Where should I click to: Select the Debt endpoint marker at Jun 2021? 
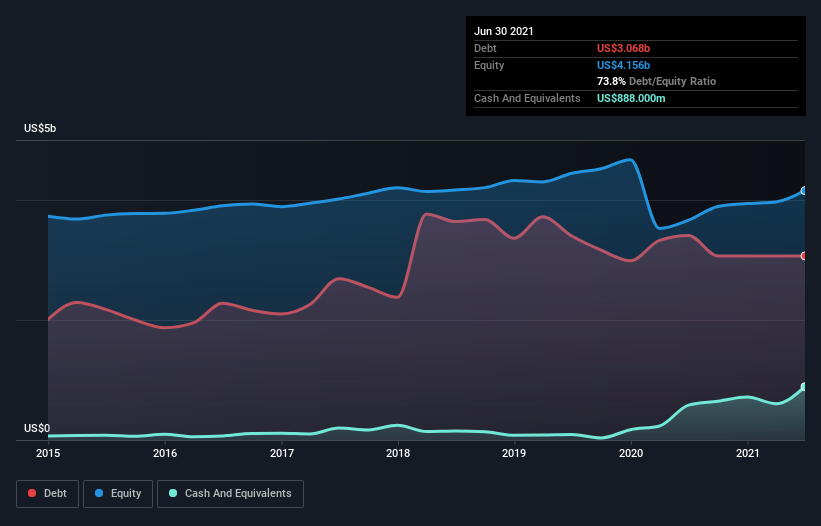[804, 256]
